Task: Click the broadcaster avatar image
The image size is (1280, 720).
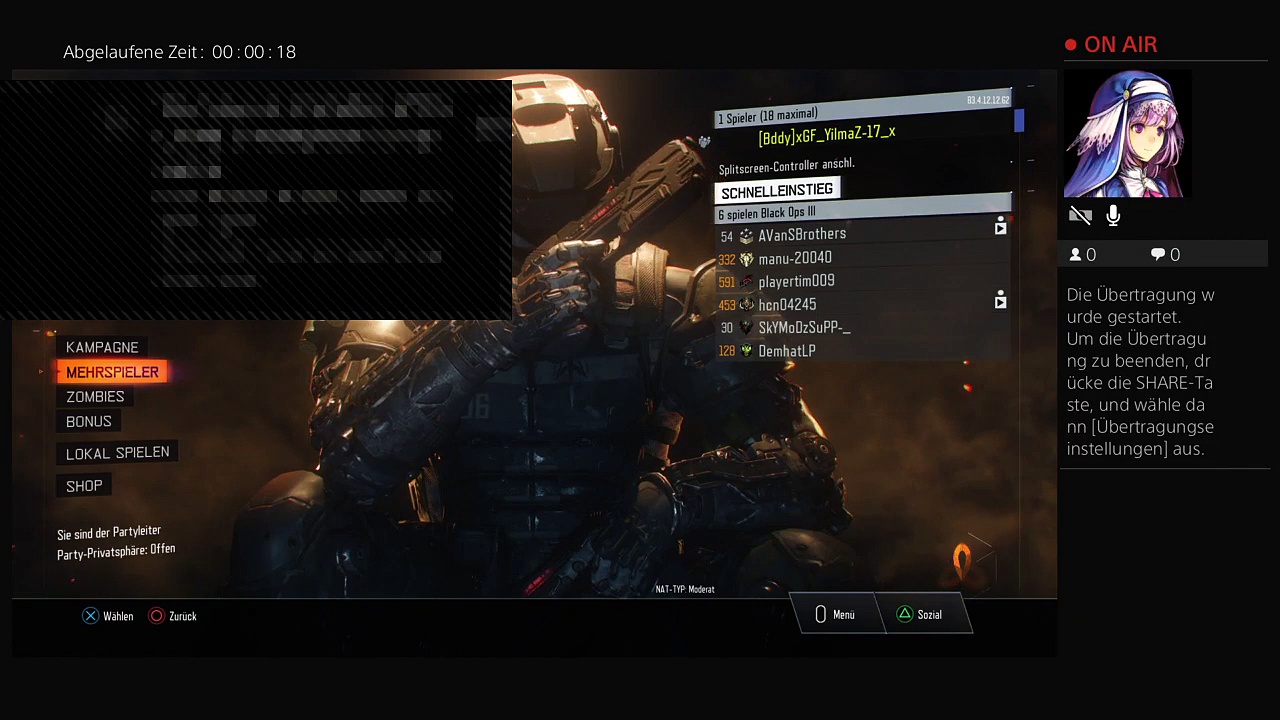Action: coord(1127,134)
